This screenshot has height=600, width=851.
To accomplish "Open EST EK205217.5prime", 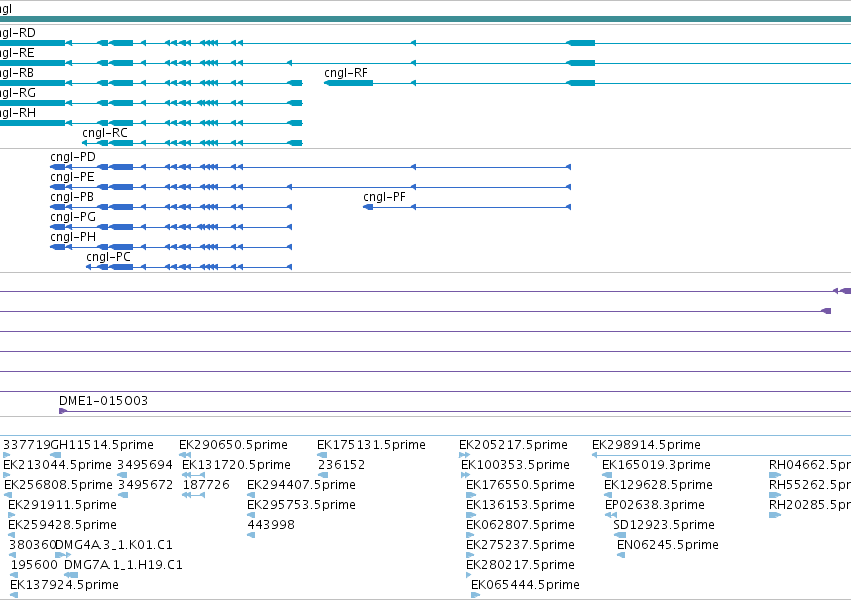I will tap(513, 445).
